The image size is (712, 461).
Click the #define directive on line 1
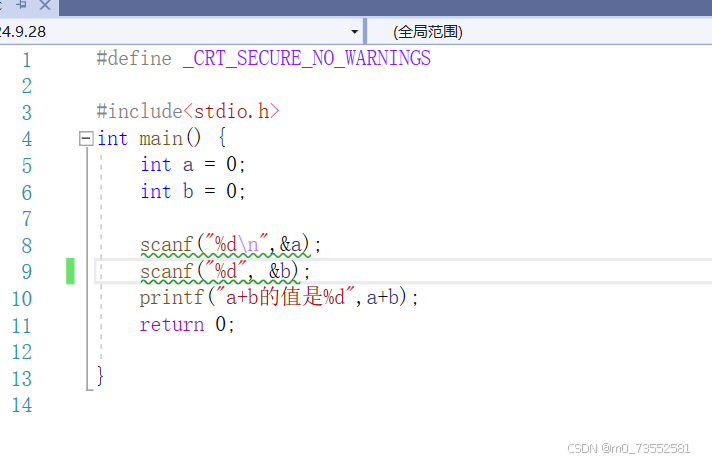(x=134, y=59)
